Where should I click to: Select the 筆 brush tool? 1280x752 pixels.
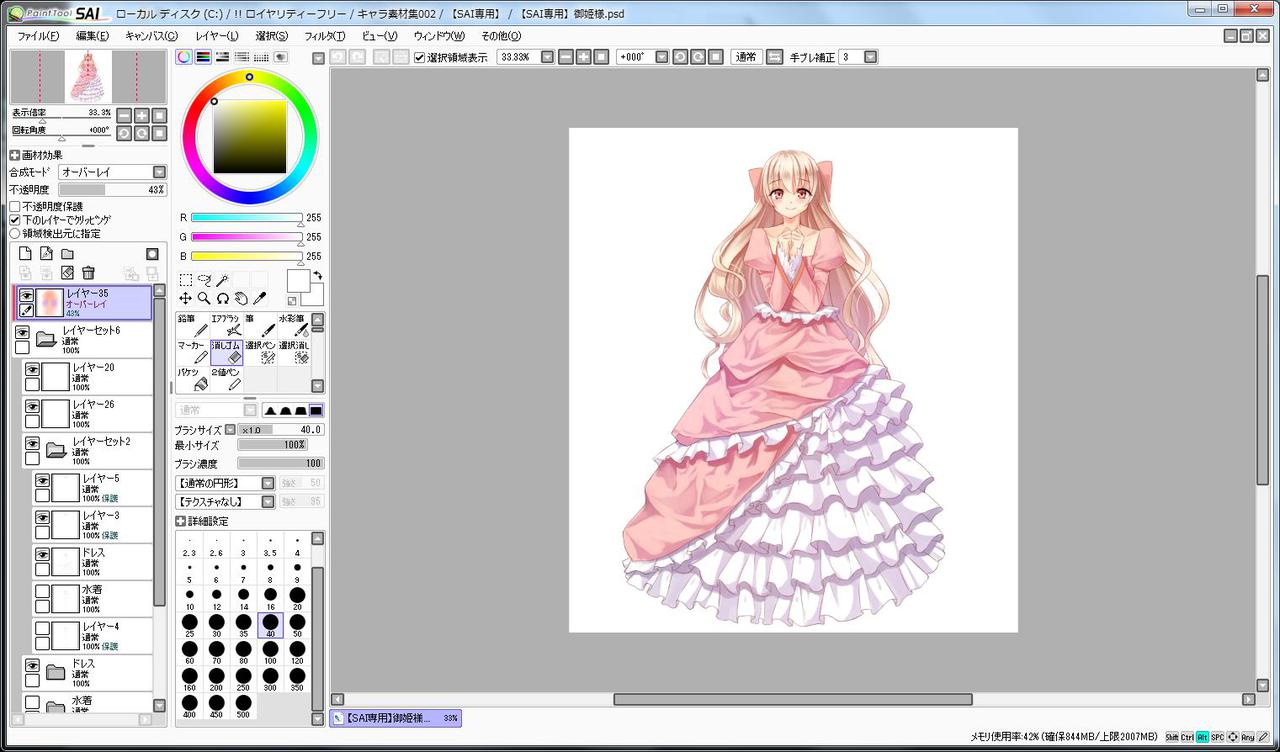pos(261,325)
